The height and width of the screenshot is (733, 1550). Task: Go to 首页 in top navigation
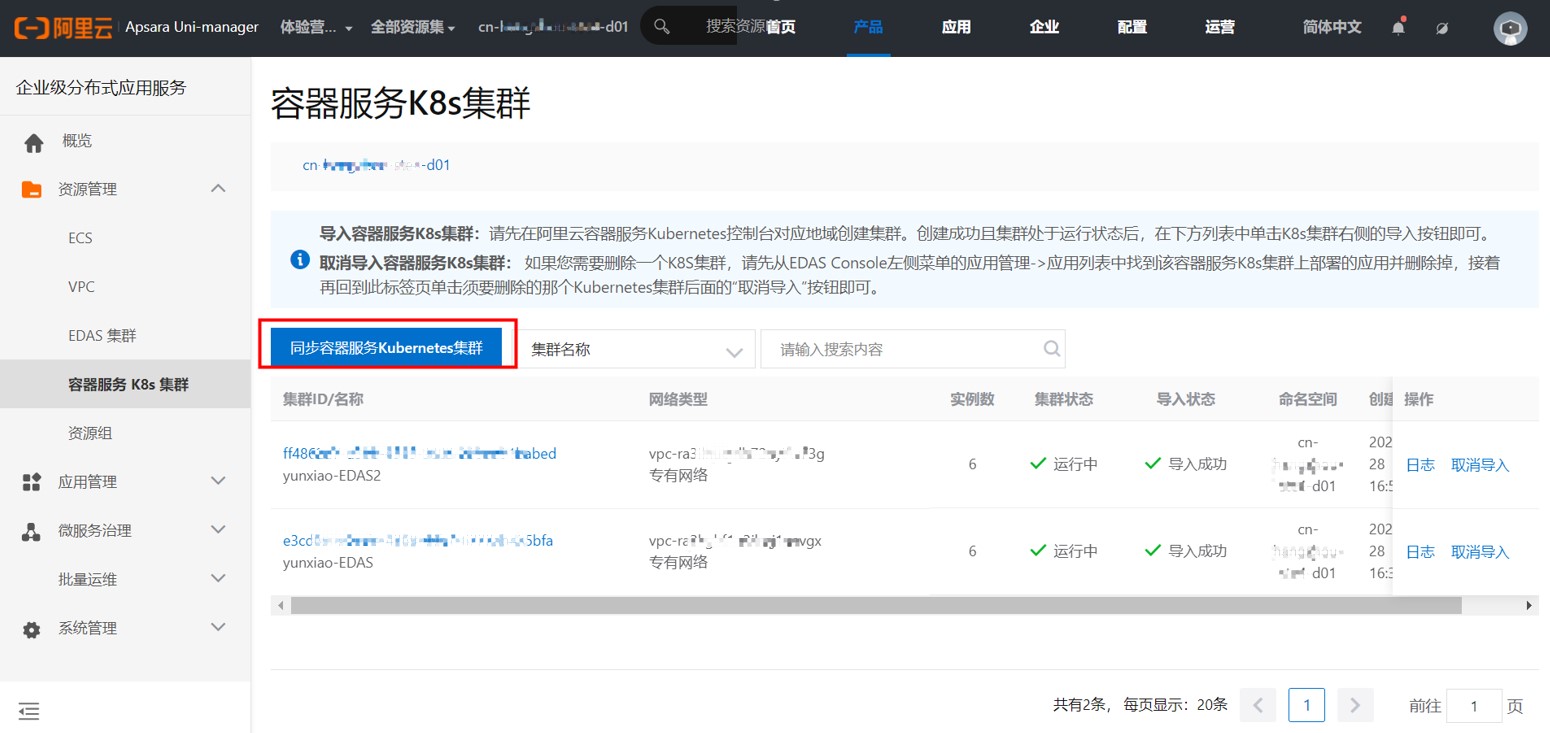[x=781, y=27]
